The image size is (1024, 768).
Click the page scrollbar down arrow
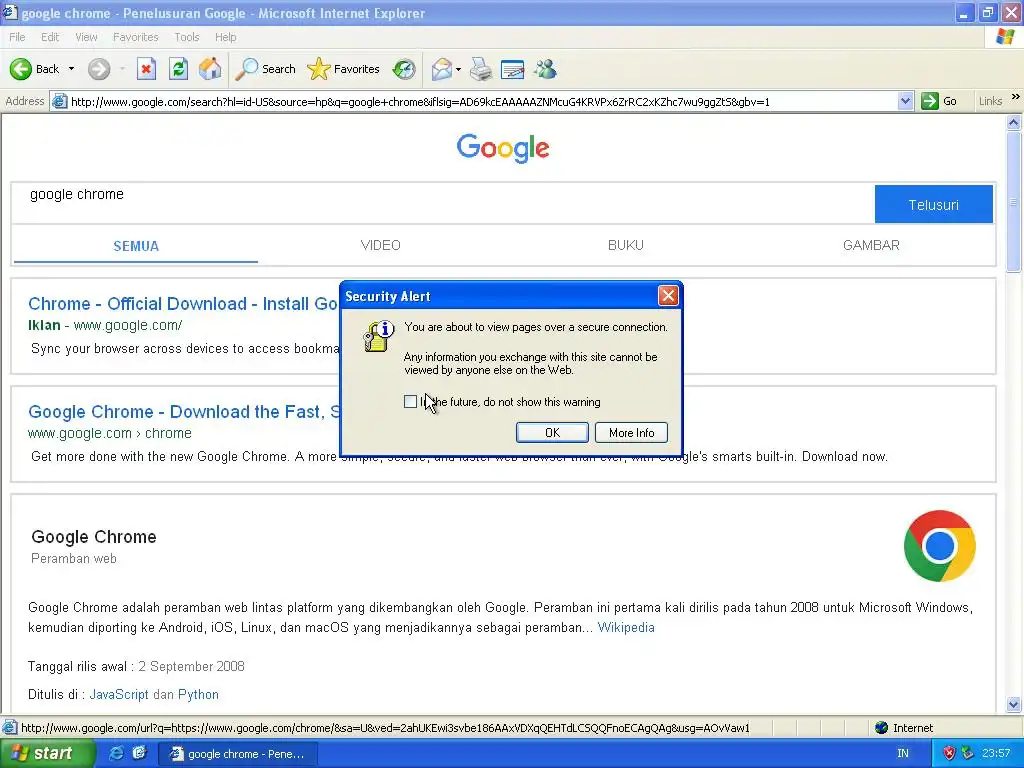1014,705
